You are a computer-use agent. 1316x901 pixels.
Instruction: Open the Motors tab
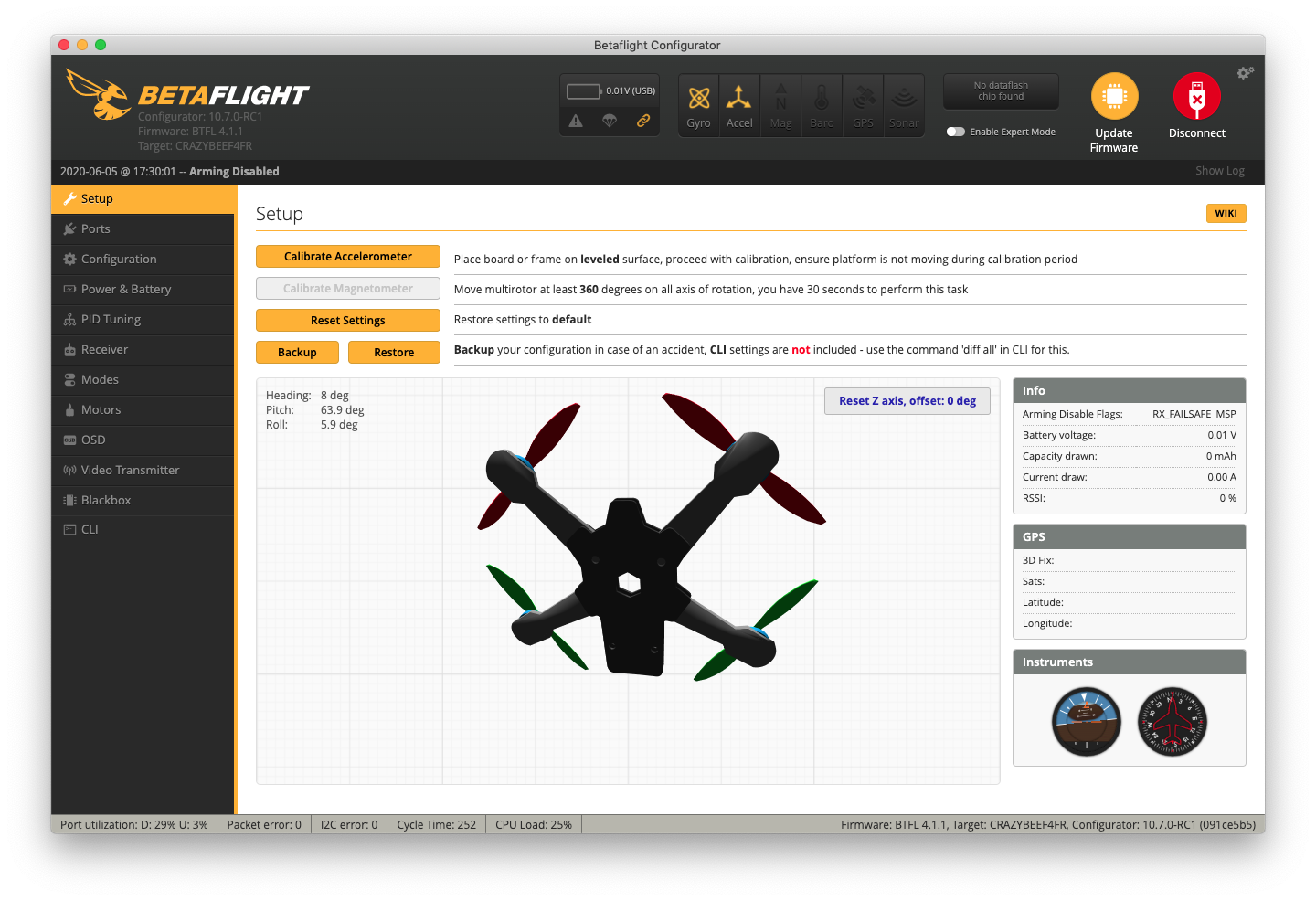pos(143,410)
